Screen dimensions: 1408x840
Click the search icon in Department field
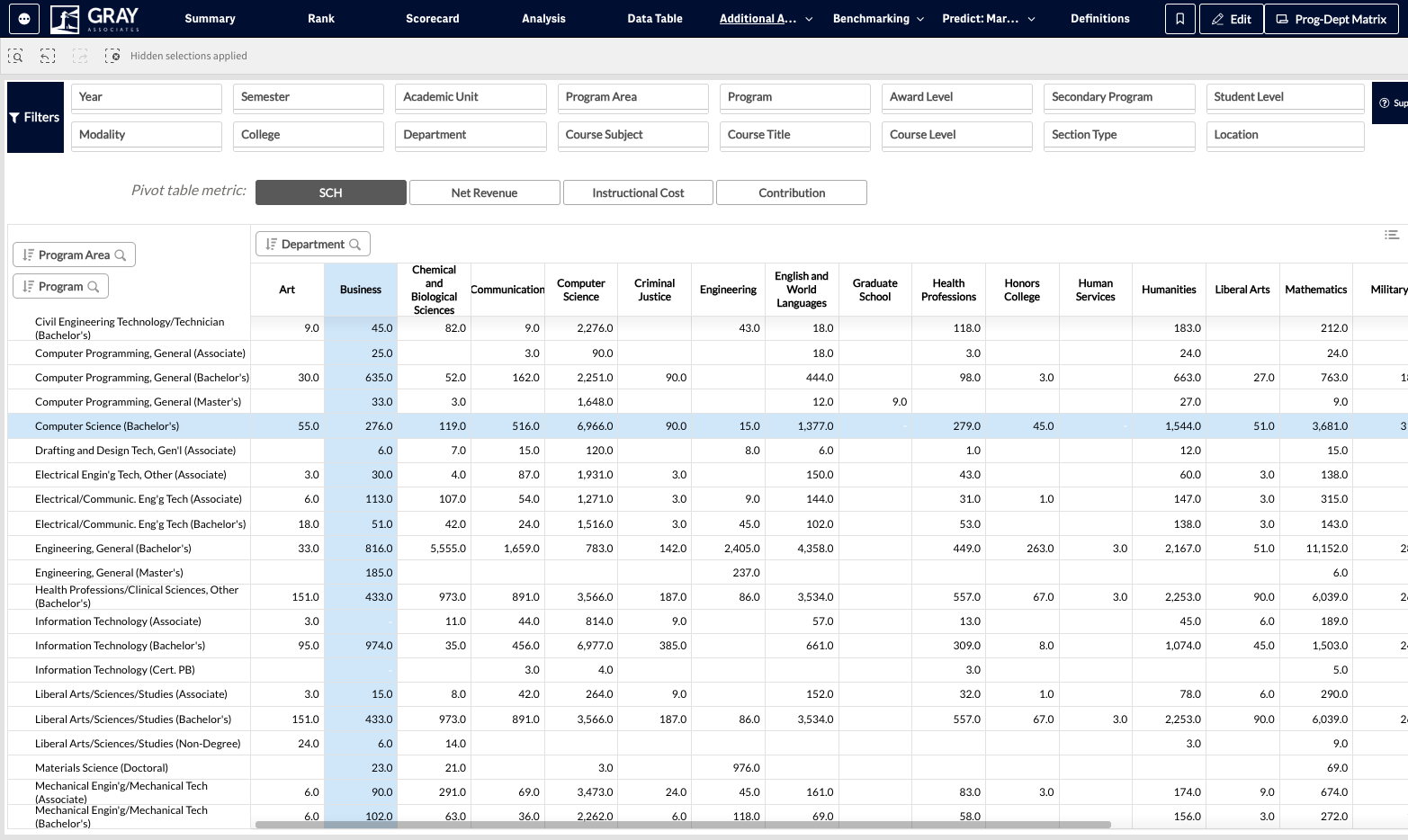pos(355,245)
